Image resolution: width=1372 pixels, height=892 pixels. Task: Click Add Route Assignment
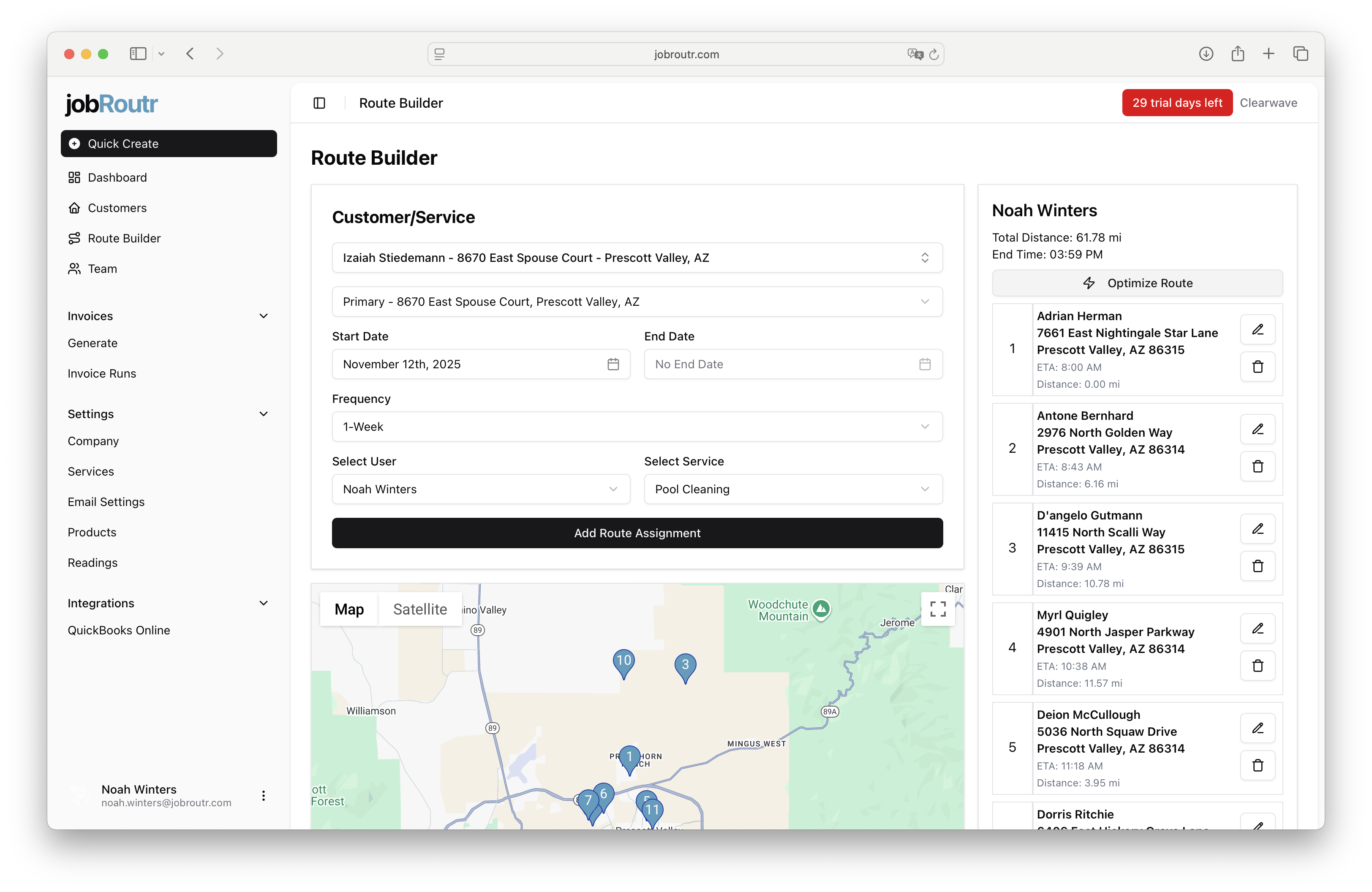tap(637, 533)
